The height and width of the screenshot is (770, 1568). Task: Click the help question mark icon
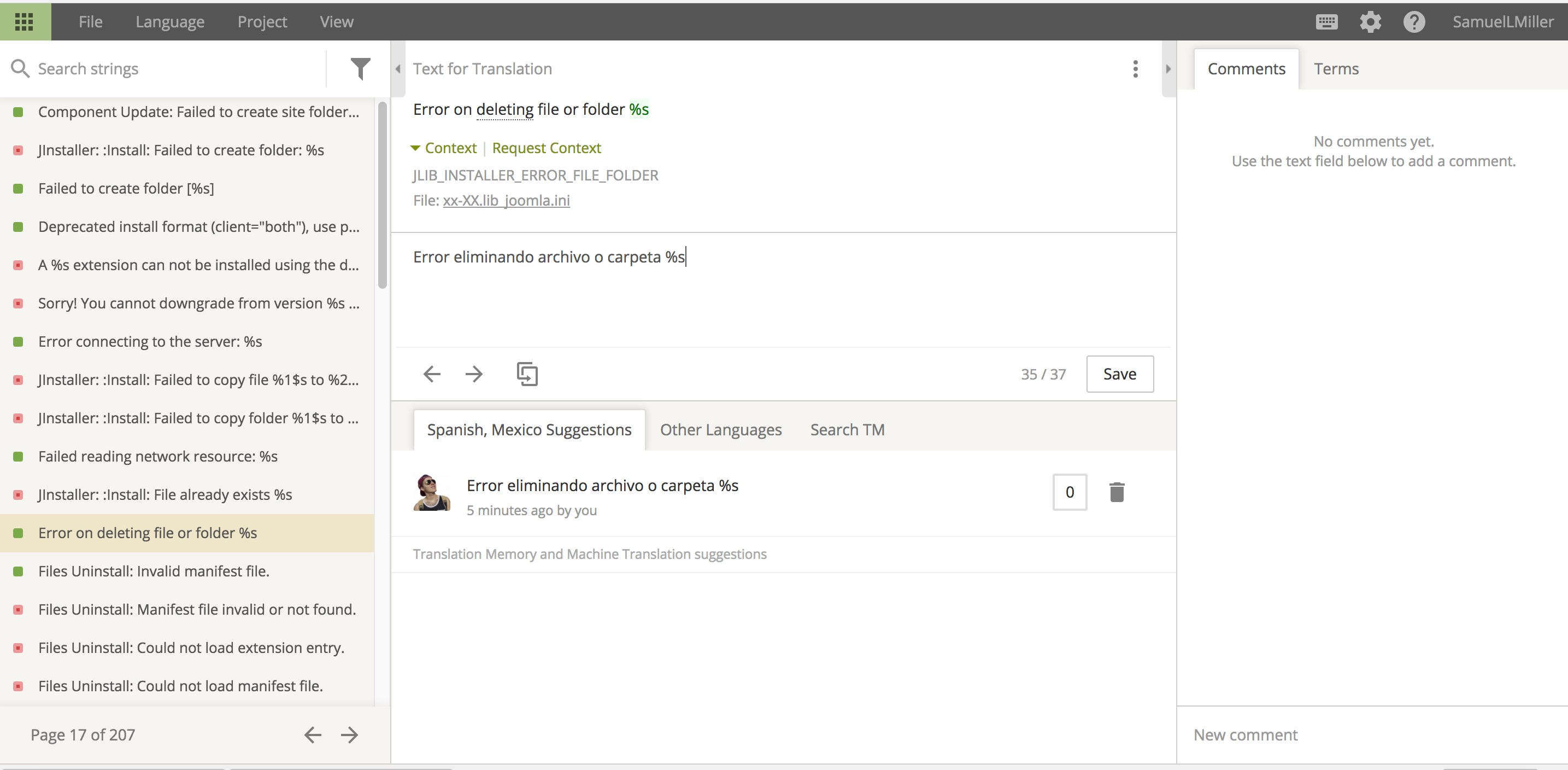1413,22
